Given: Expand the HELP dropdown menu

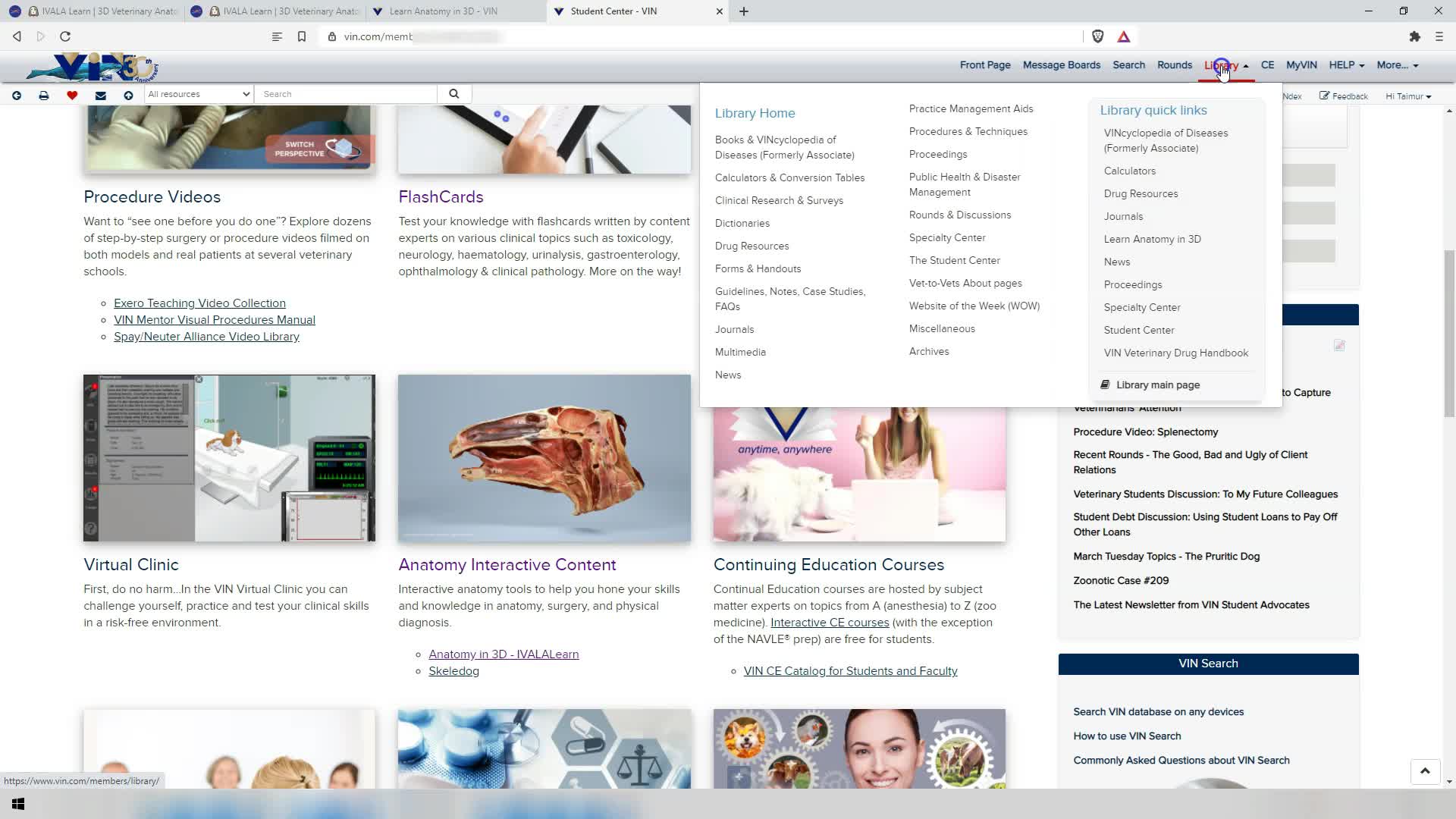Looking at the screenshot, I should point(1346,65).
